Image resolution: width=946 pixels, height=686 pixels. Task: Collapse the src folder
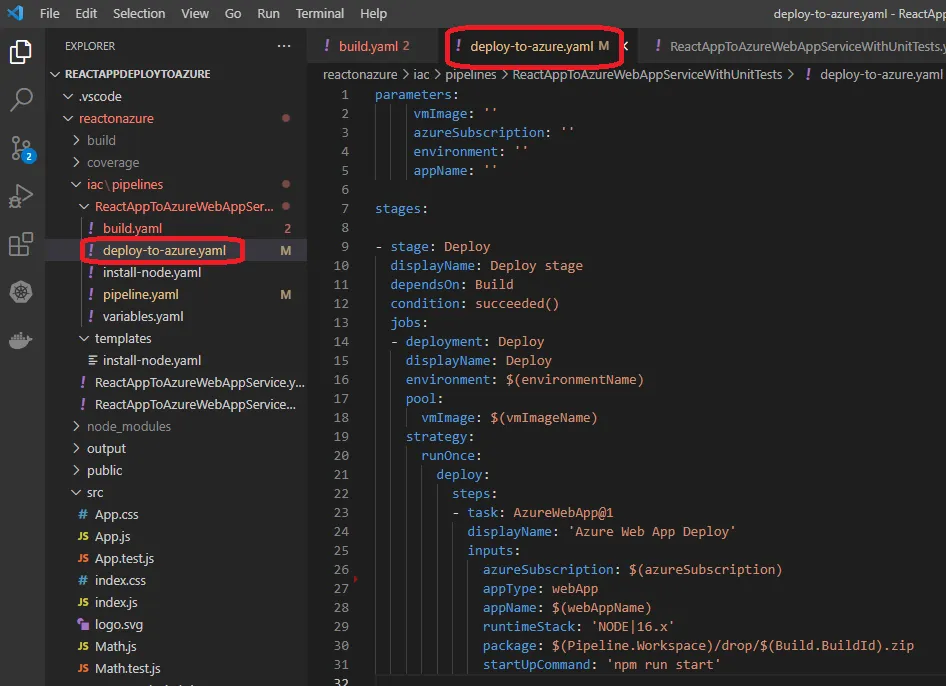94,492
